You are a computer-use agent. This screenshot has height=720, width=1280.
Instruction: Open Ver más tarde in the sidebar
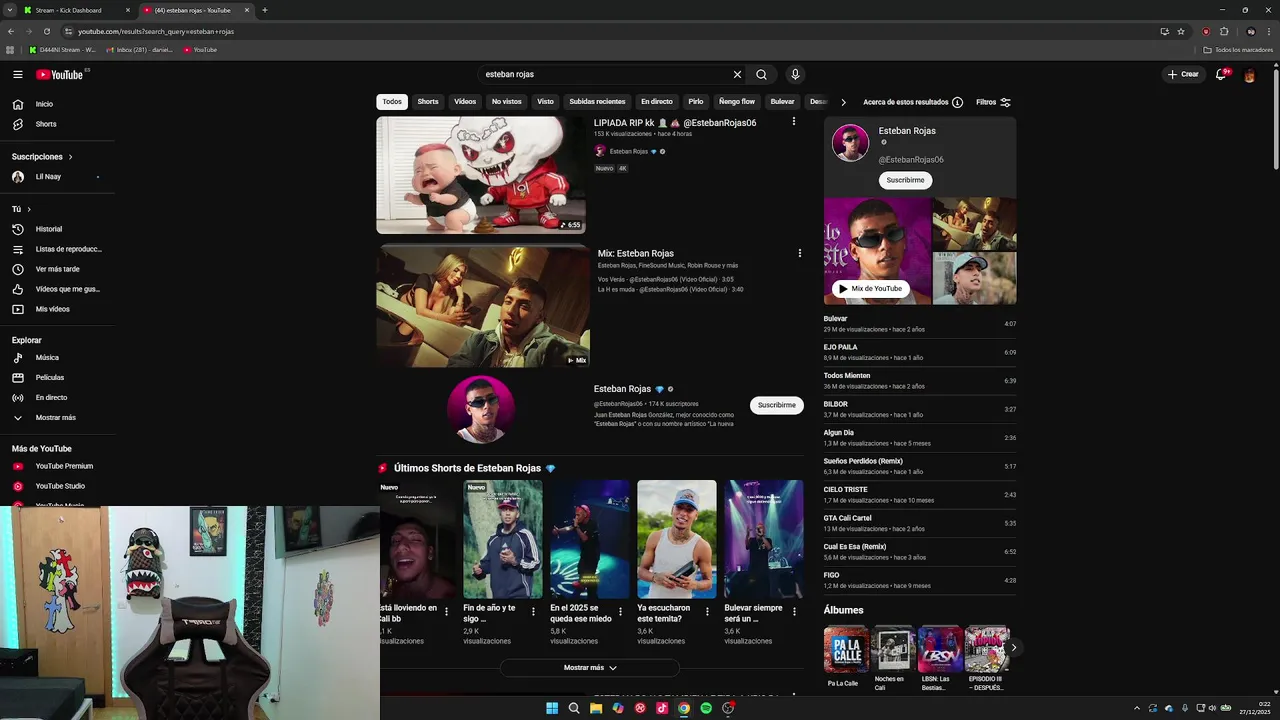tap(57, 269)
